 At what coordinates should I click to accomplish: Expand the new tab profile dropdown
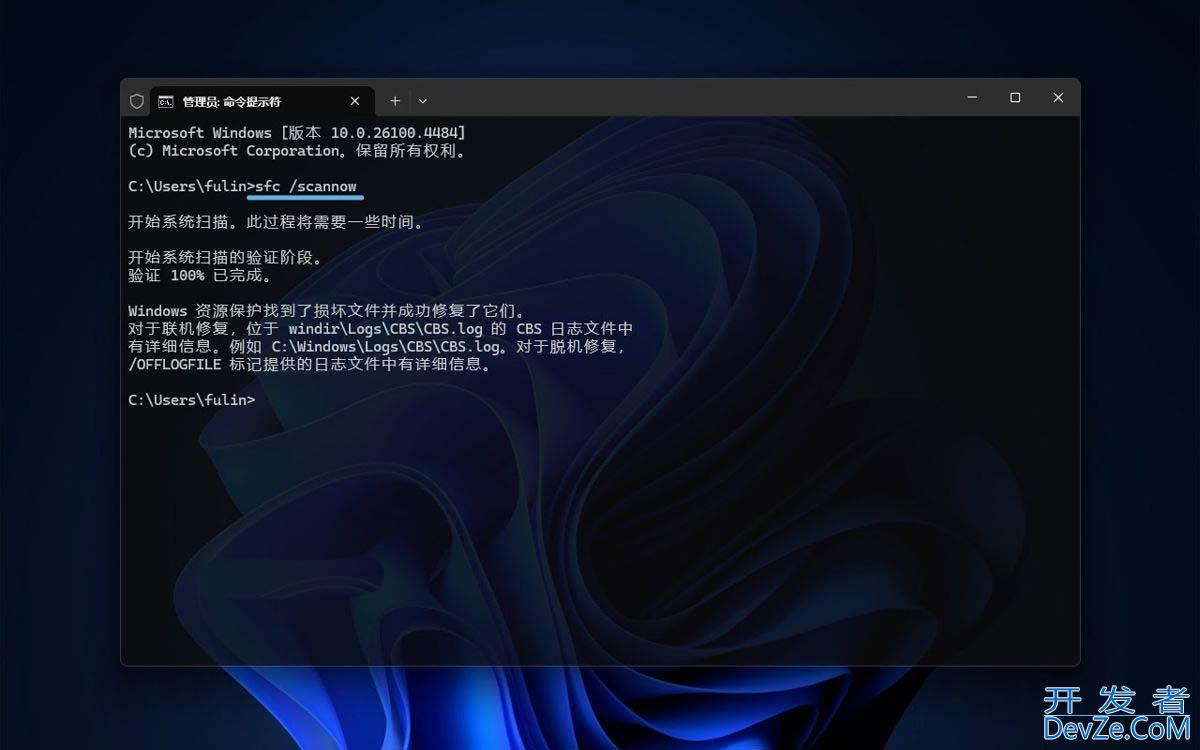point(423,101)
